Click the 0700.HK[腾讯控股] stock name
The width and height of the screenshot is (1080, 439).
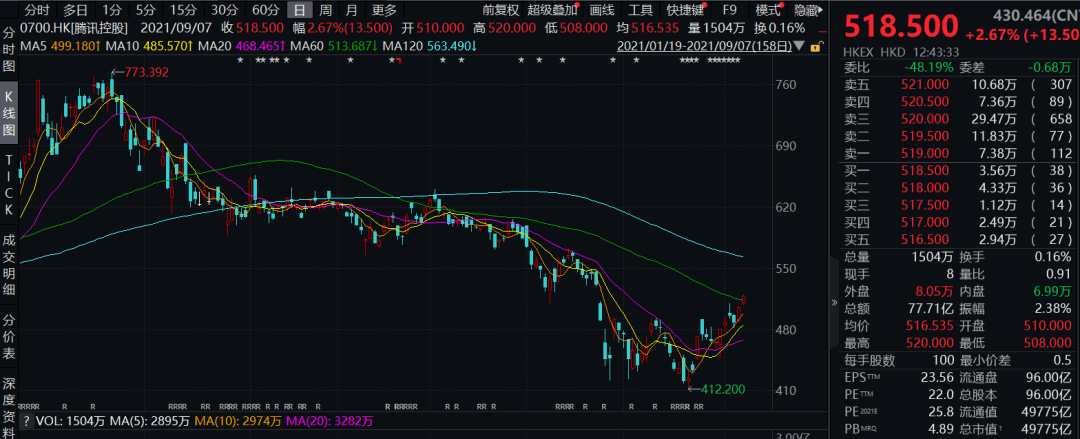pos(76,28)
